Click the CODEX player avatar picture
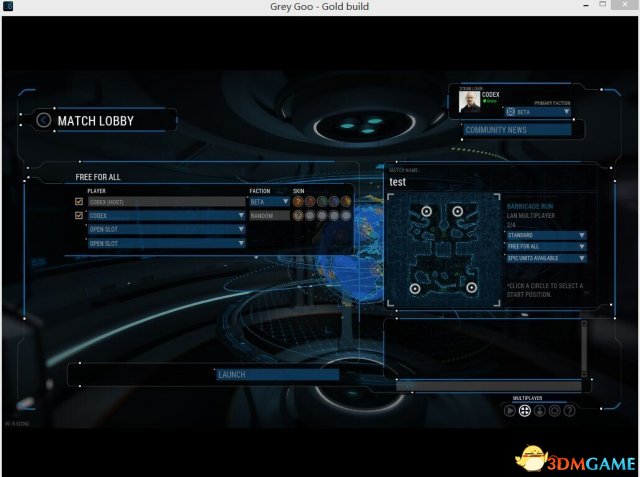The width and height of the screenshot is (640, 477). tap(469, 102)
